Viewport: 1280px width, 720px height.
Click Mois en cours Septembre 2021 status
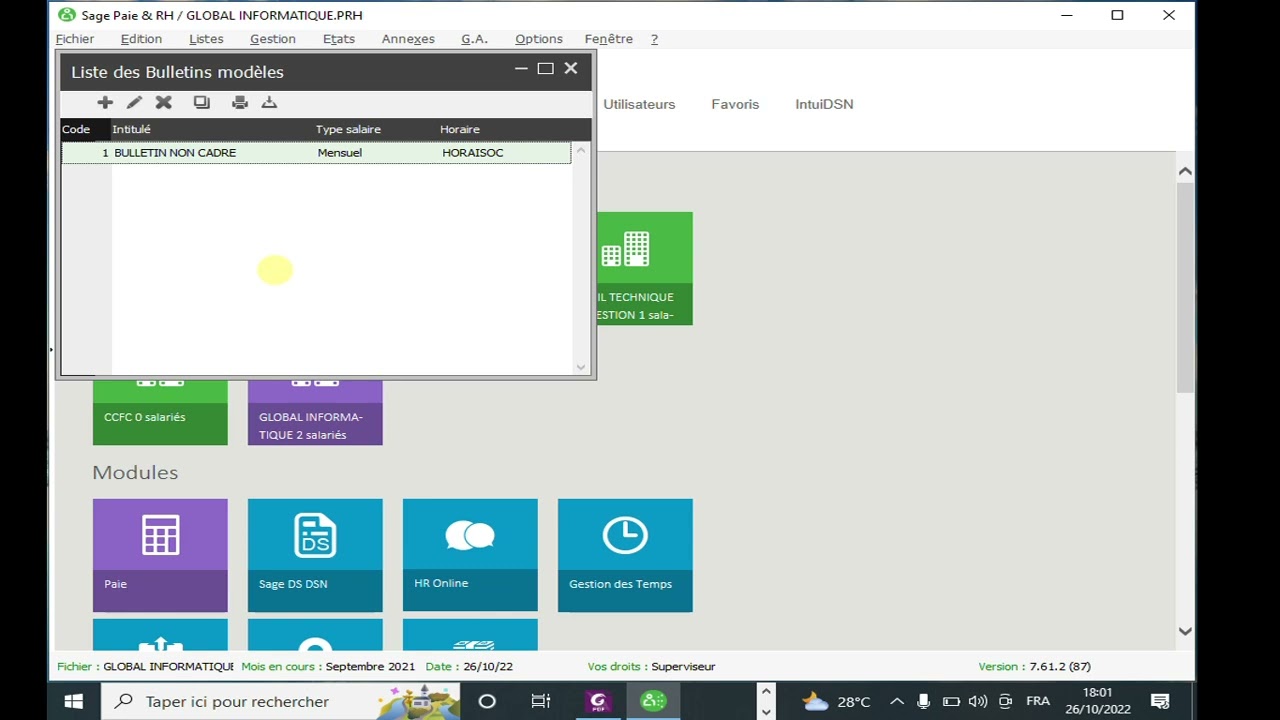[x=328, y=666]
